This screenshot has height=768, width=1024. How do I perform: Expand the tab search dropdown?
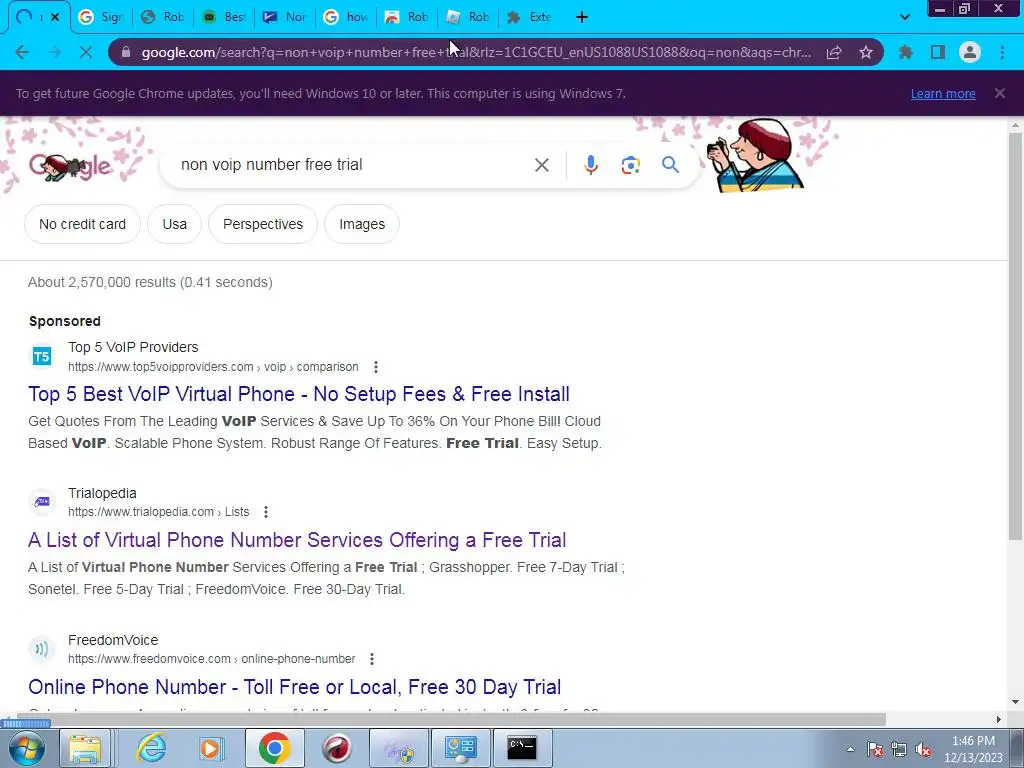(x=904, y=17)
